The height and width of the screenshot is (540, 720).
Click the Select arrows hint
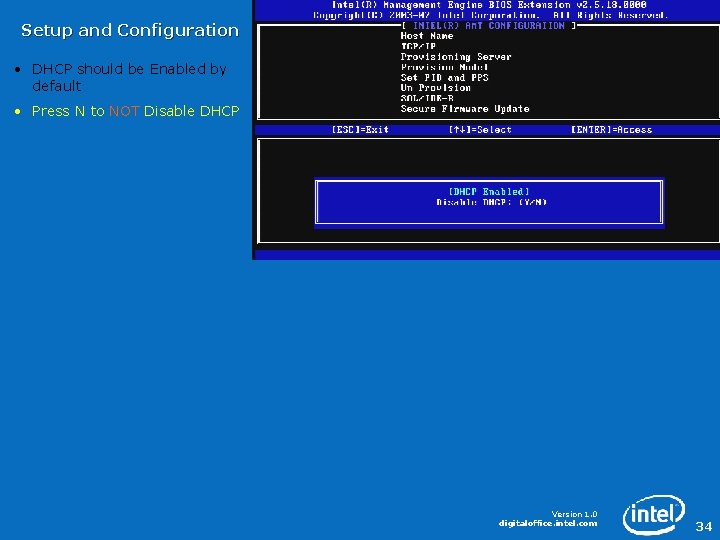pos(480,129)
